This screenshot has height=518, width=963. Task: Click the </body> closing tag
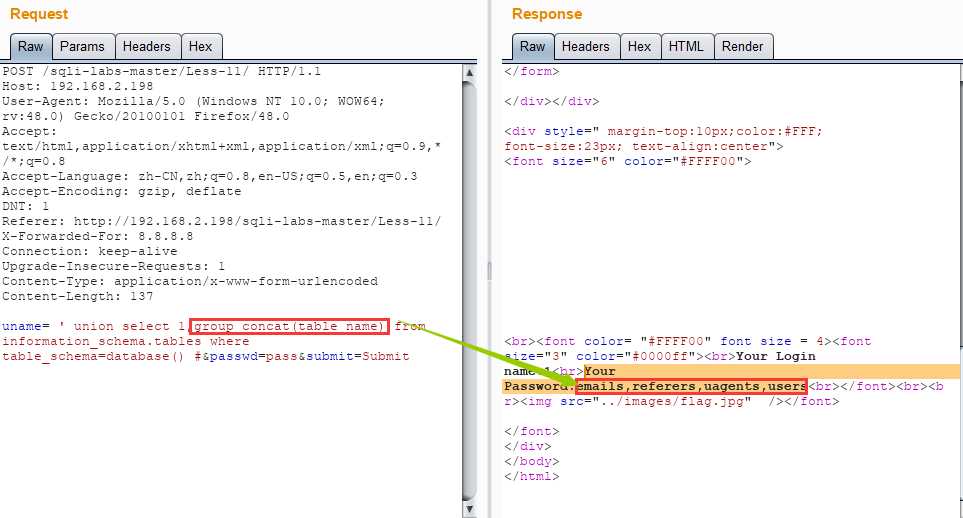pos(532,461)
